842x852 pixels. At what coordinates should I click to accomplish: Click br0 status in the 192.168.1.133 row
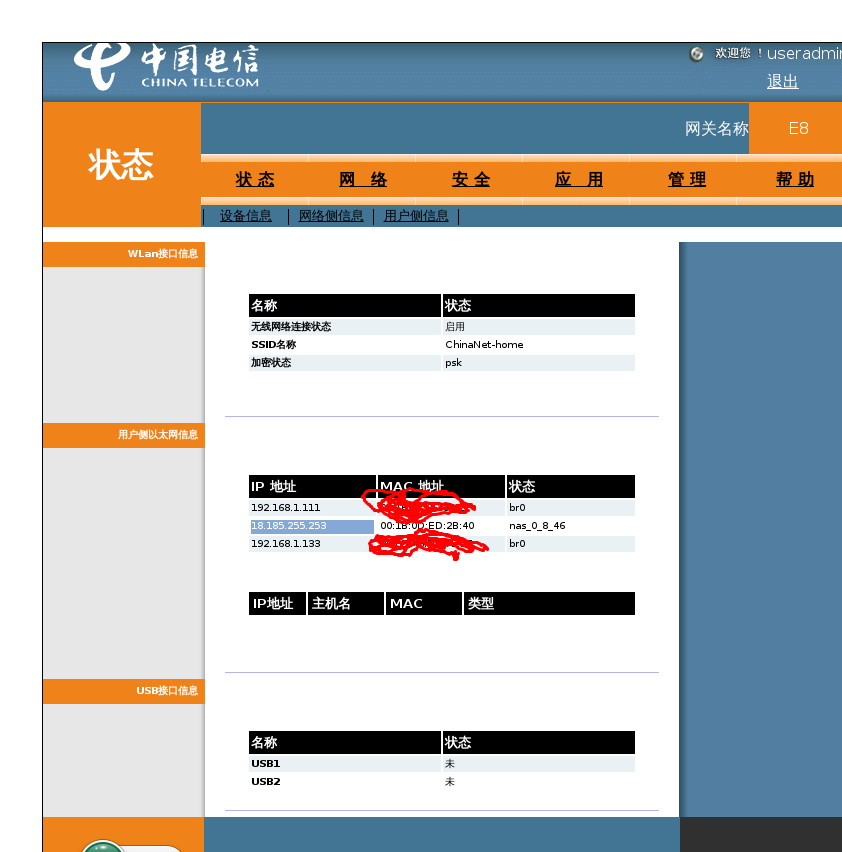(517, 543)
